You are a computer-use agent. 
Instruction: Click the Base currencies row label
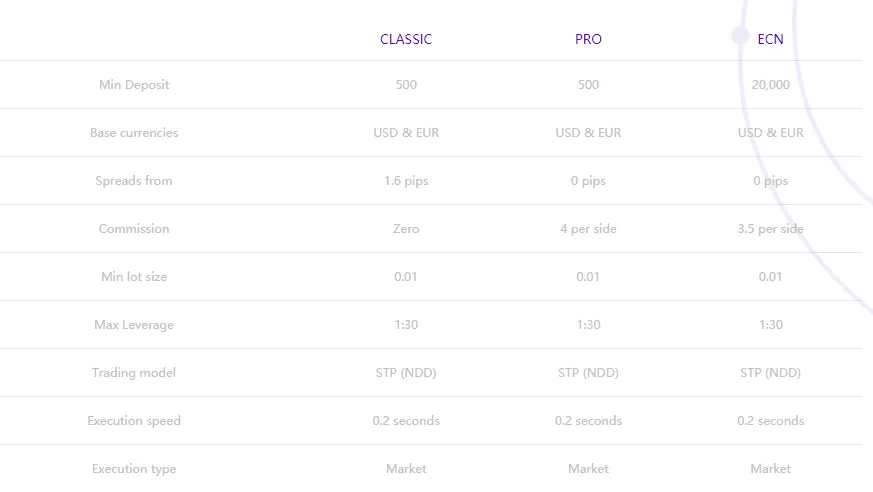pos(134,132)
